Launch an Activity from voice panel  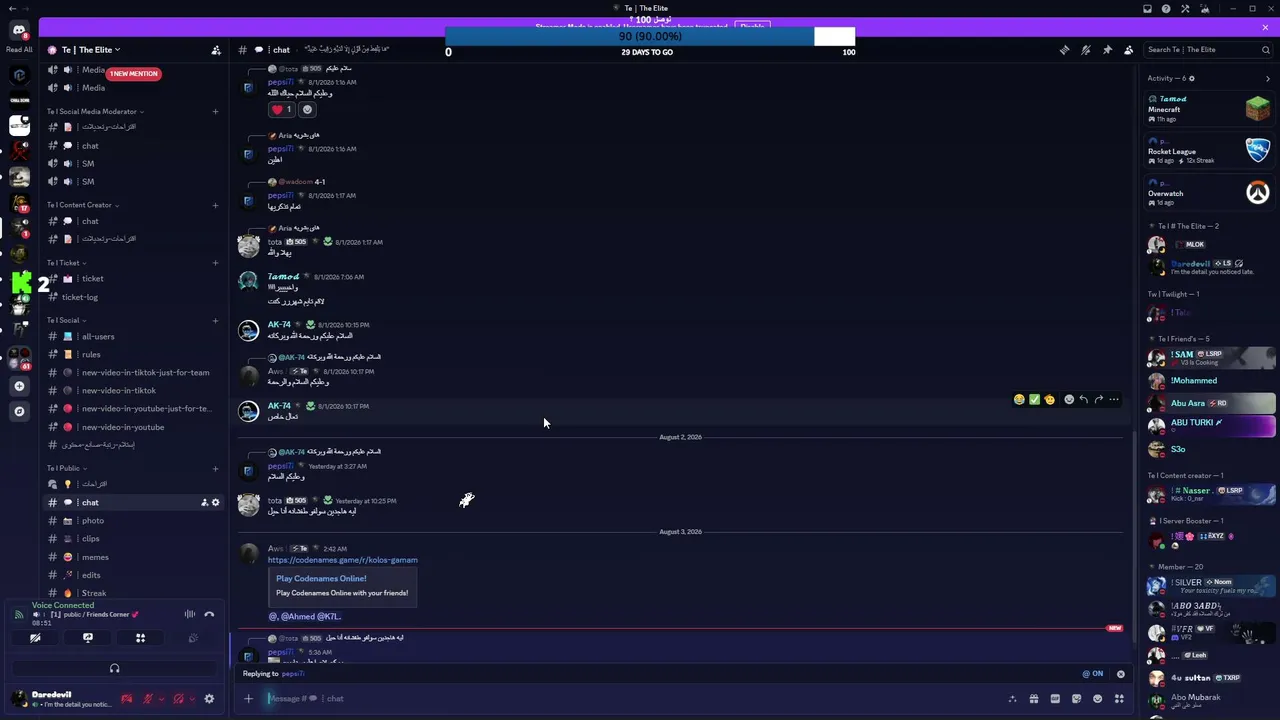click(x=140, y=638)
